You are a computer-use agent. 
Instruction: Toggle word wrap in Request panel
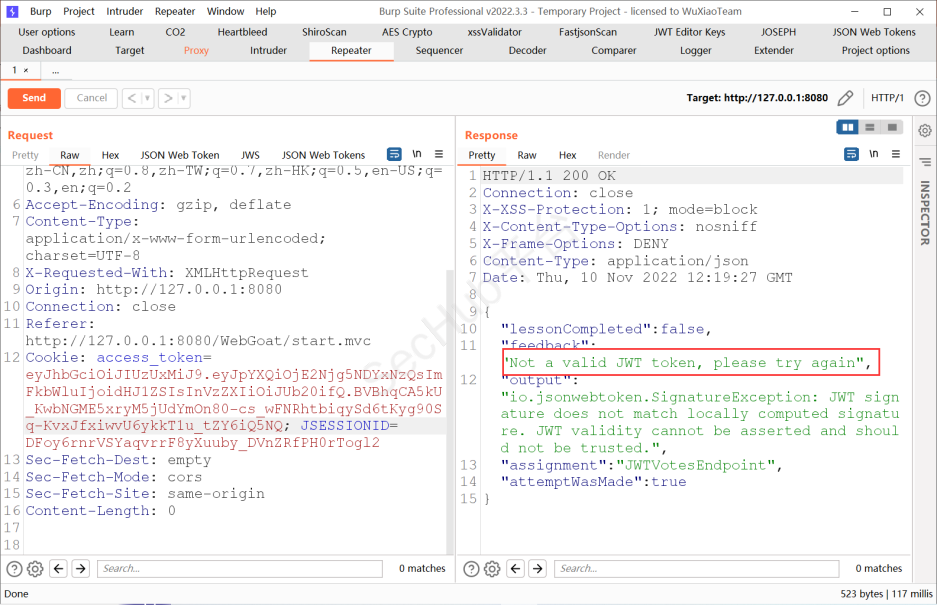click(x=394, y=155)
